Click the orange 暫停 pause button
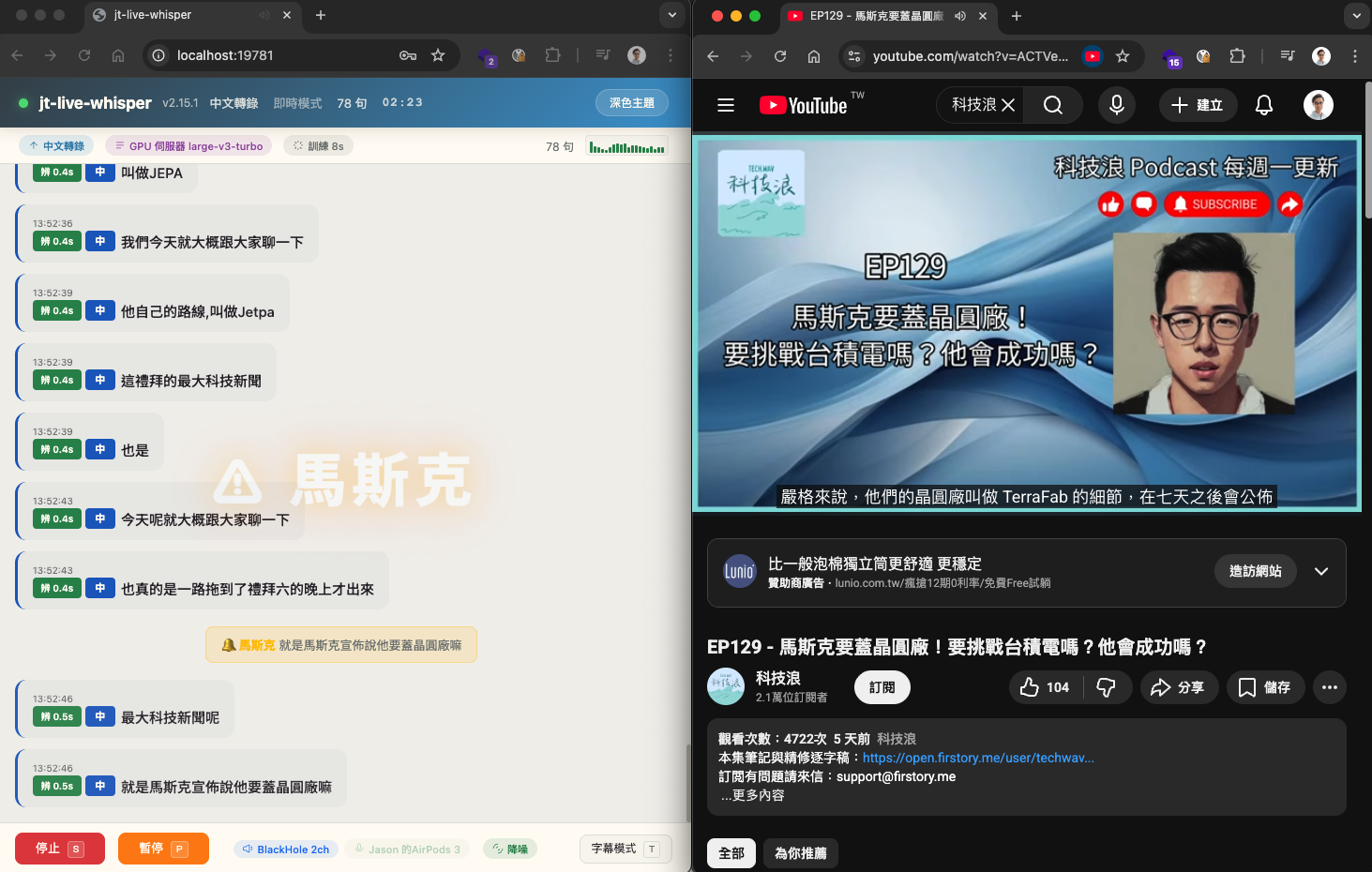This screenshot has height=872, width=1372. (x=163, y=849)
